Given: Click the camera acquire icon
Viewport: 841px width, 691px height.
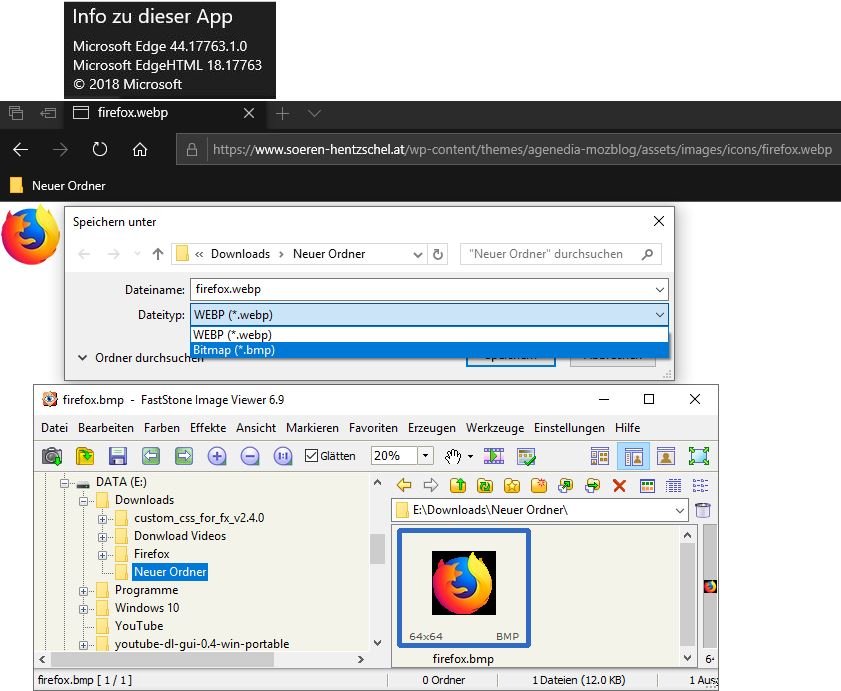Looking at the screenshot, I should coord(52,456).
